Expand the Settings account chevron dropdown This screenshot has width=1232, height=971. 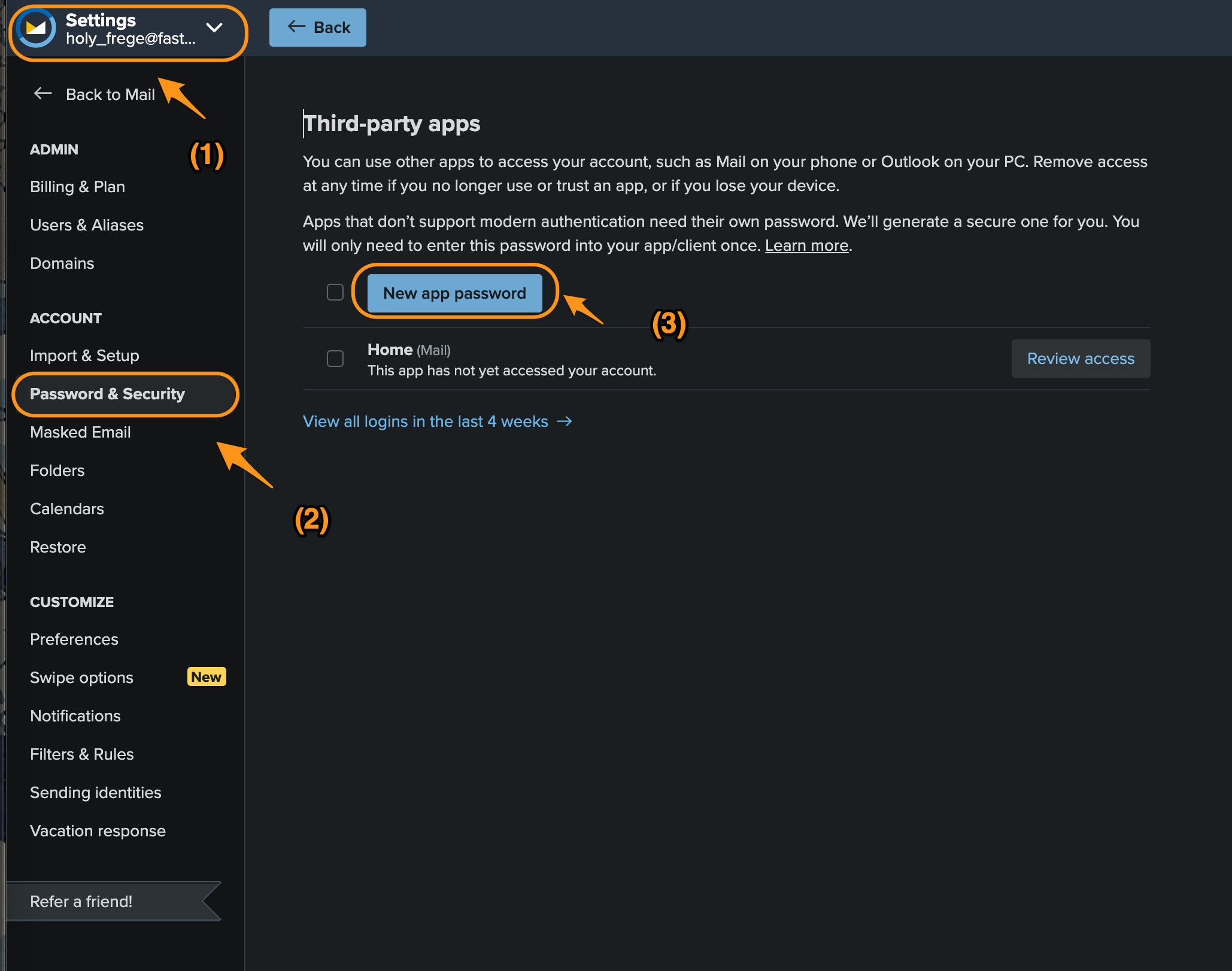[215, 28]
